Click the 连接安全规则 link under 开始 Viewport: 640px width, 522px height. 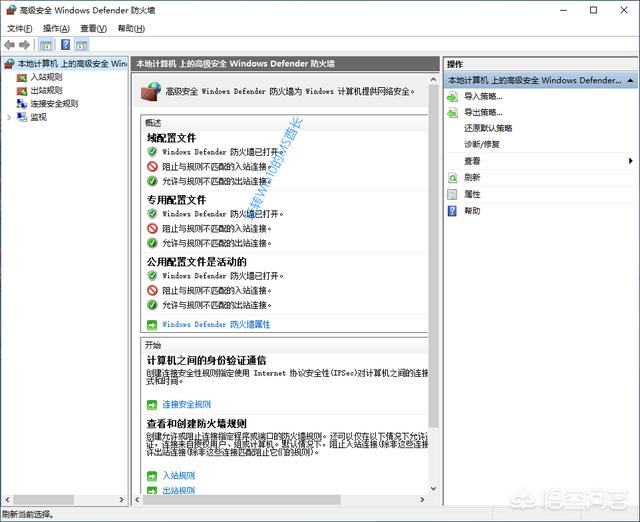tap(186, 405)
